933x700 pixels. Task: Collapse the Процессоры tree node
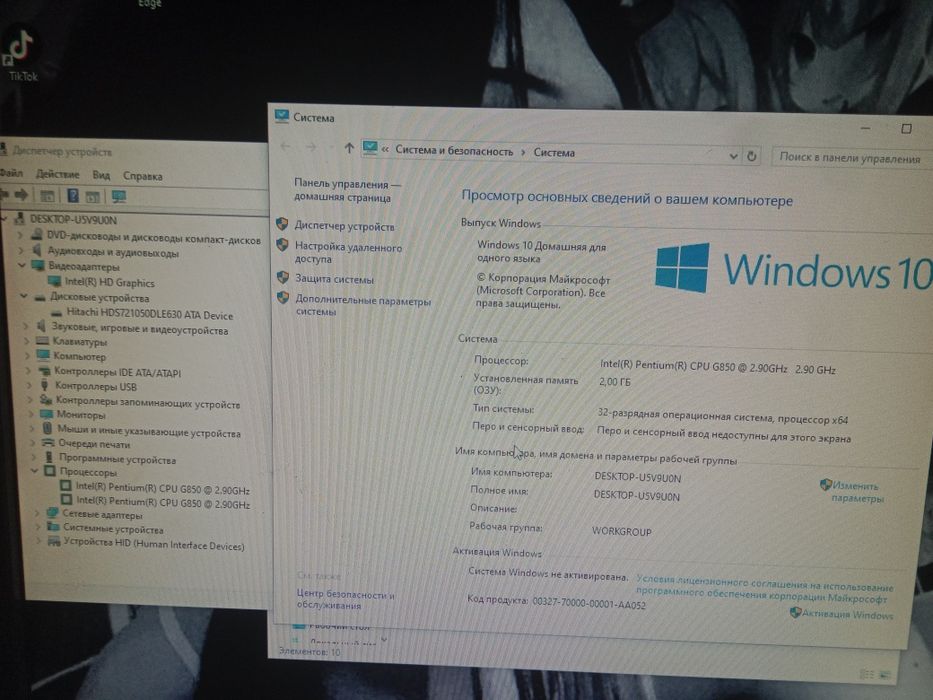[35, 471]
